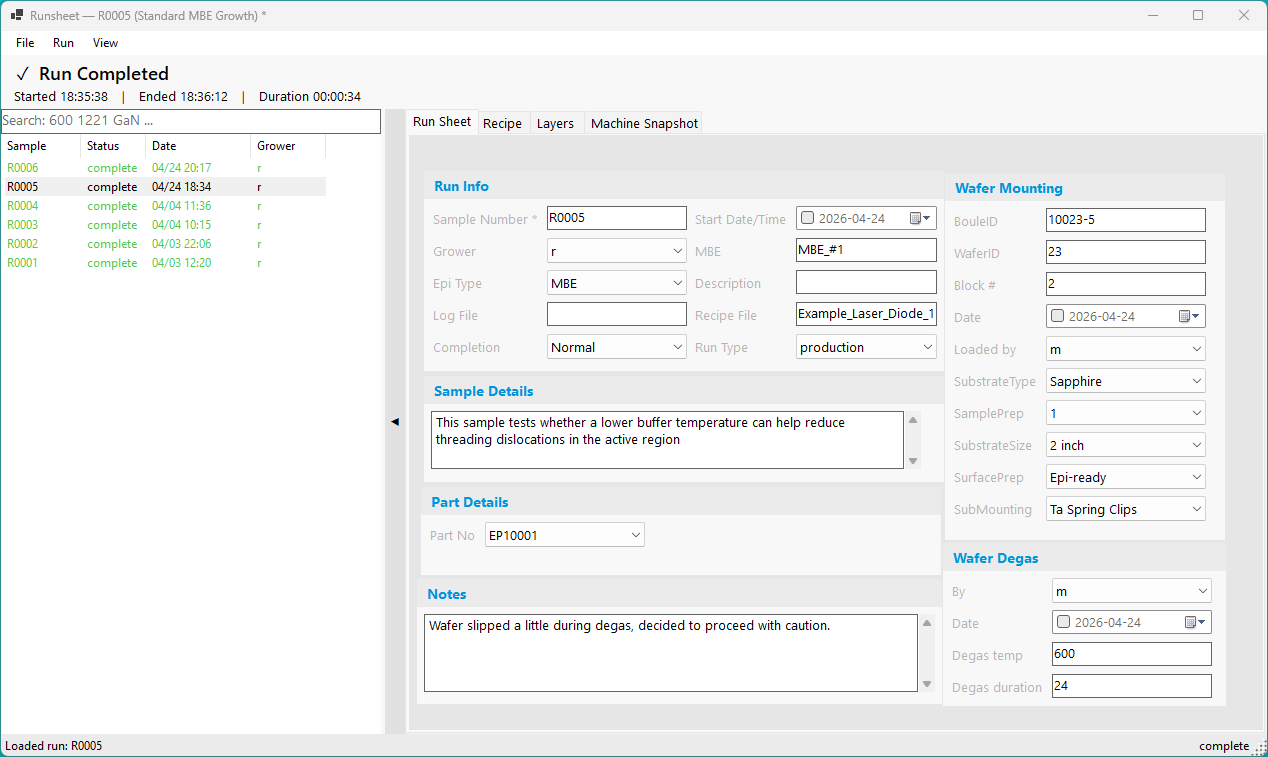Viewport: 1268px width, 757px height.
Task: Open the File menu
Action: (x=25, y=43)
